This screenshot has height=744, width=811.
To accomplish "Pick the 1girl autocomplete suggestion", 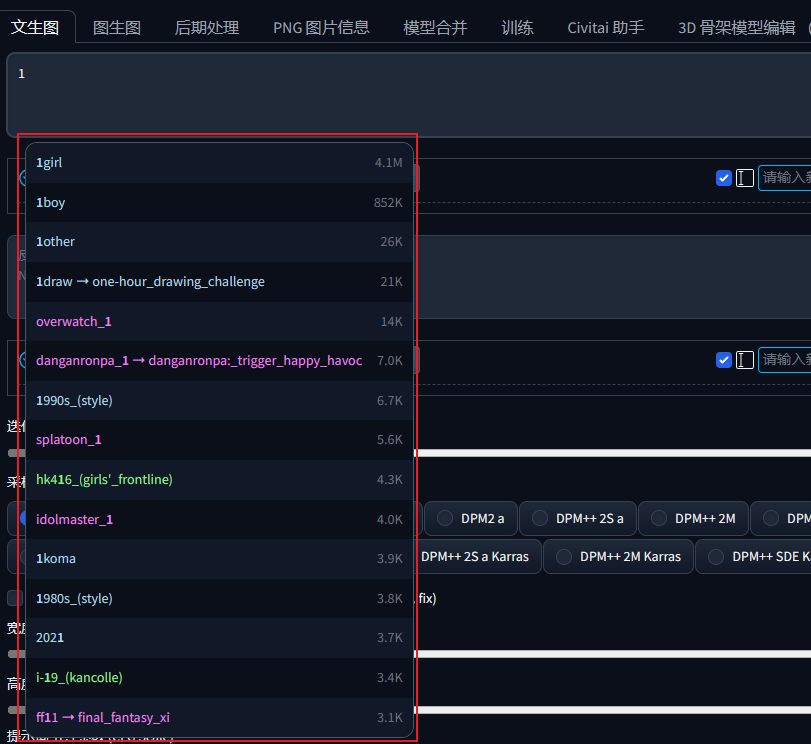I will tap(219, 162).
